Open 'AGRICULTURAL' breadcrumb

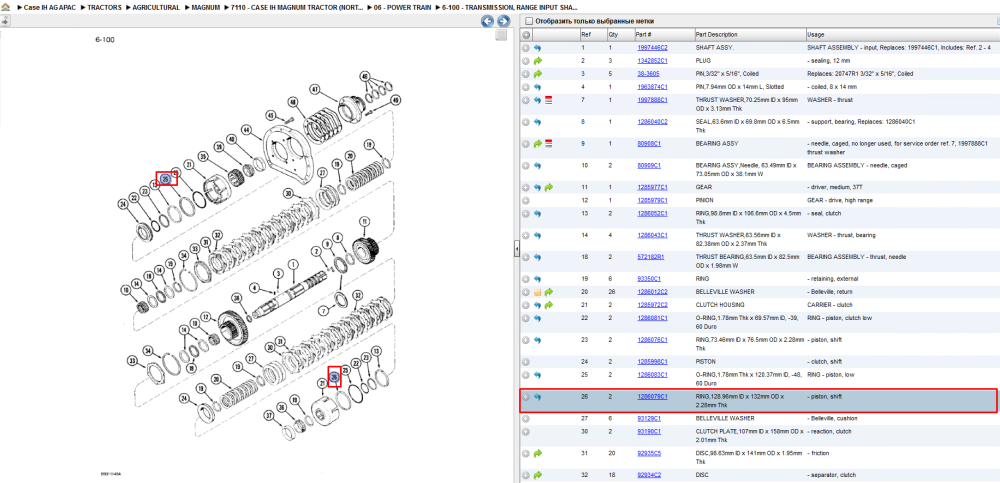point(156,7)
